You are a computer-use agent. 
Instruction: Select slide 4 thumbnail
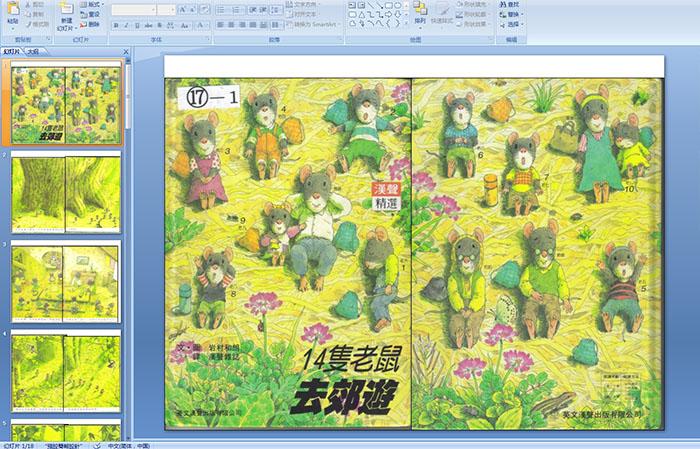point(66,371)
